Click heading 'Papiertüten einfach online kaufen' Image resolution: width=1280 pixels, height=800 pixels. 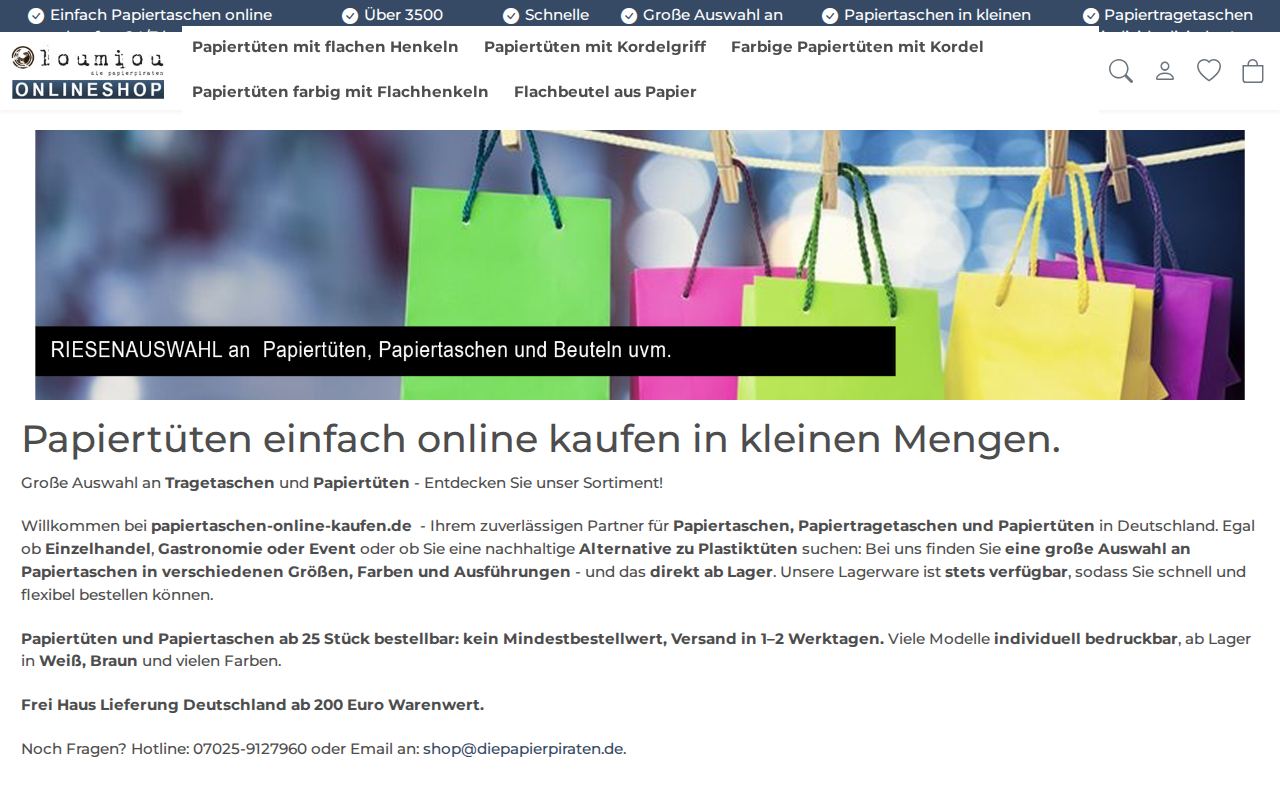pos(541,439)
